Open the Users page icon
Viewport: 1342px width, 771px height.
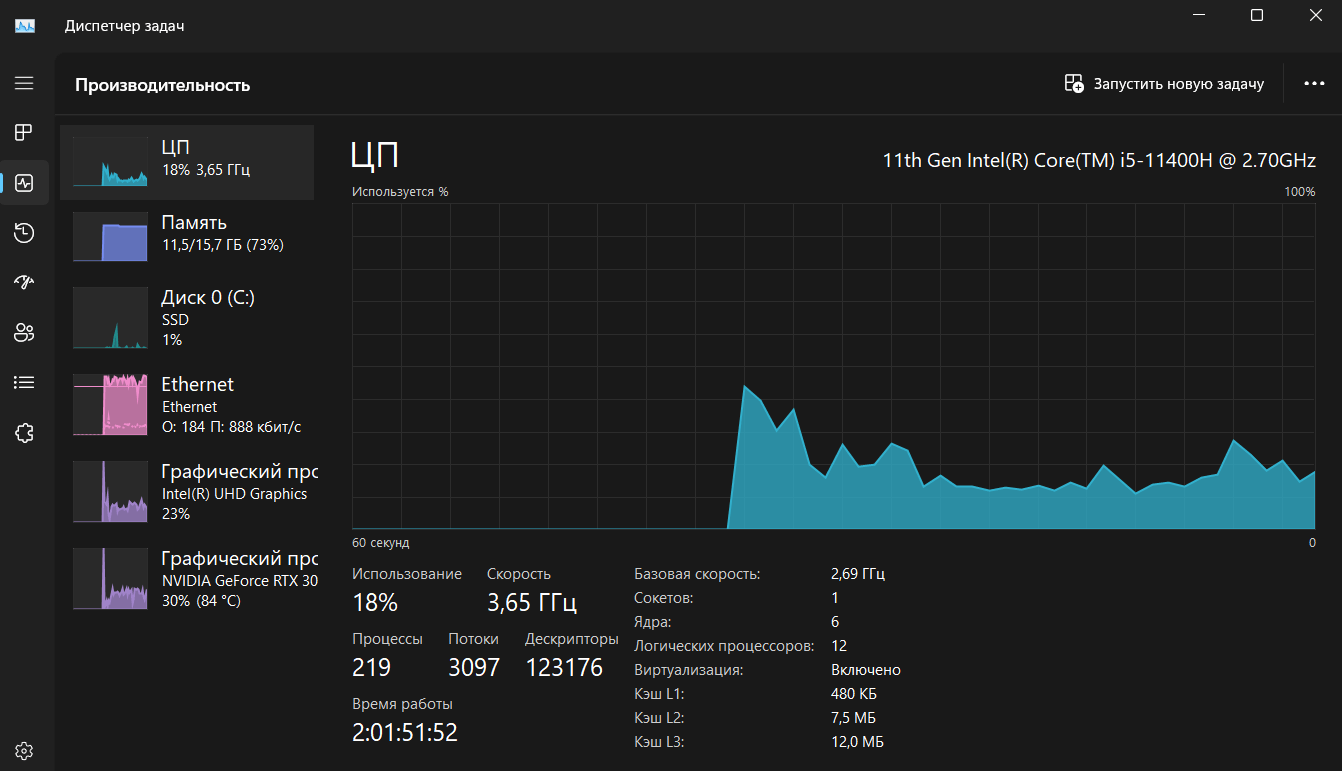tap(24, 333)
